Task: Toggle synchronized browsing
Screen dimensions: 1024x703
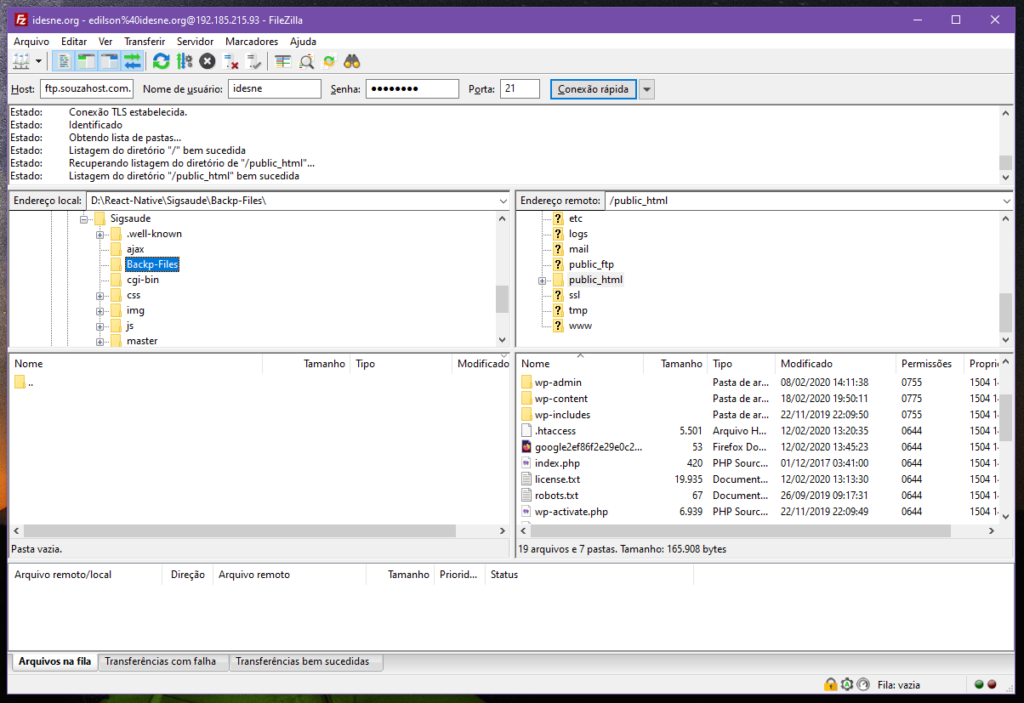Action: 329,61
